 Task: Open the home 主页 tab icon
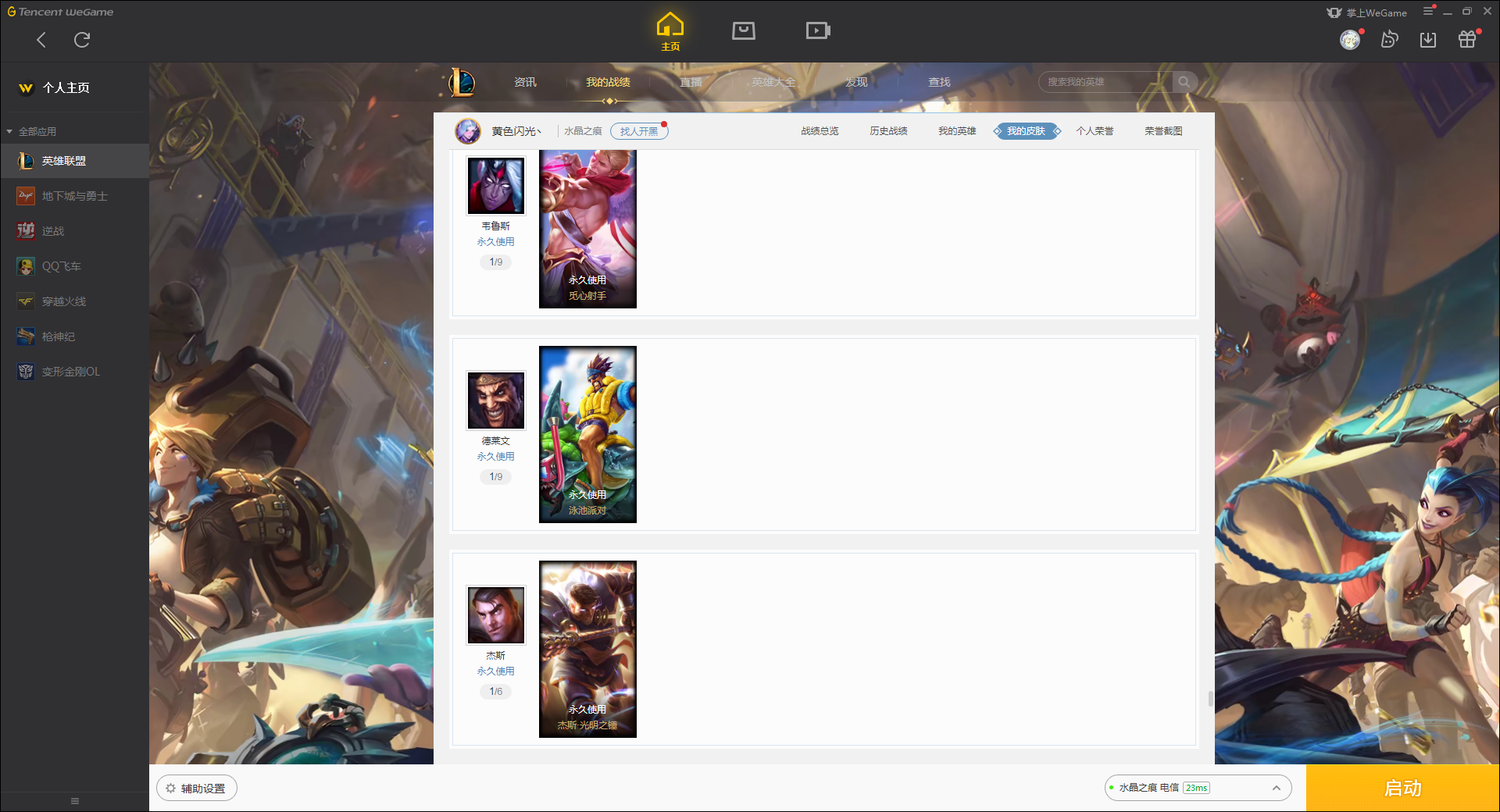[670, 31]
